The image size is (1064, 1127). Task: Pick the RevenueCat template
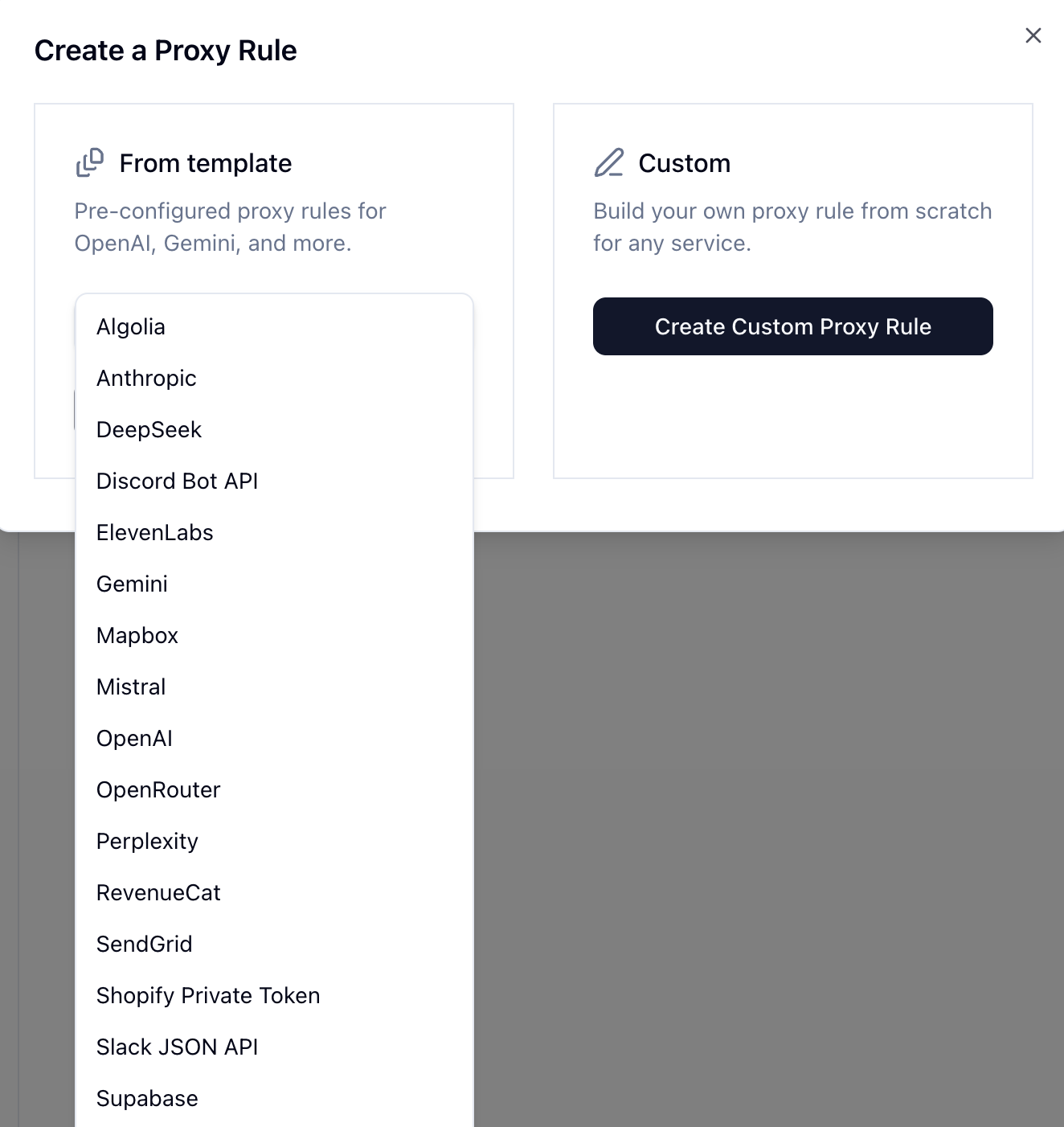tap(158, 893)
